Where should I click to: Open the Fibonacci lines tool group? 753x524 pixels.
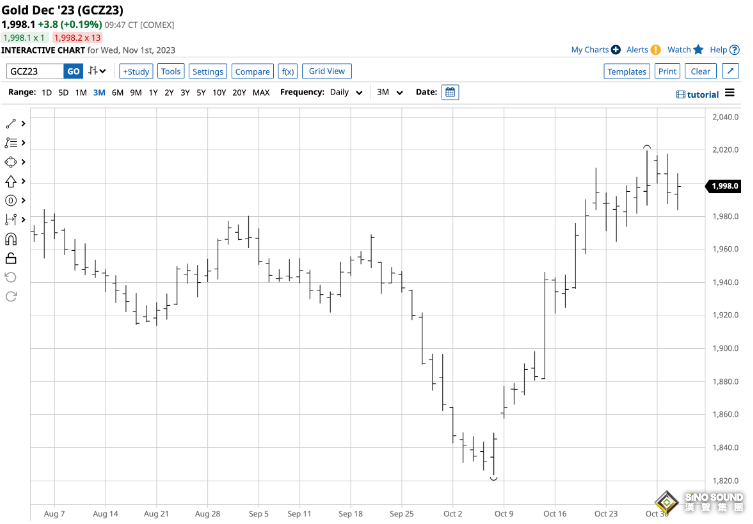coord(11,143)
